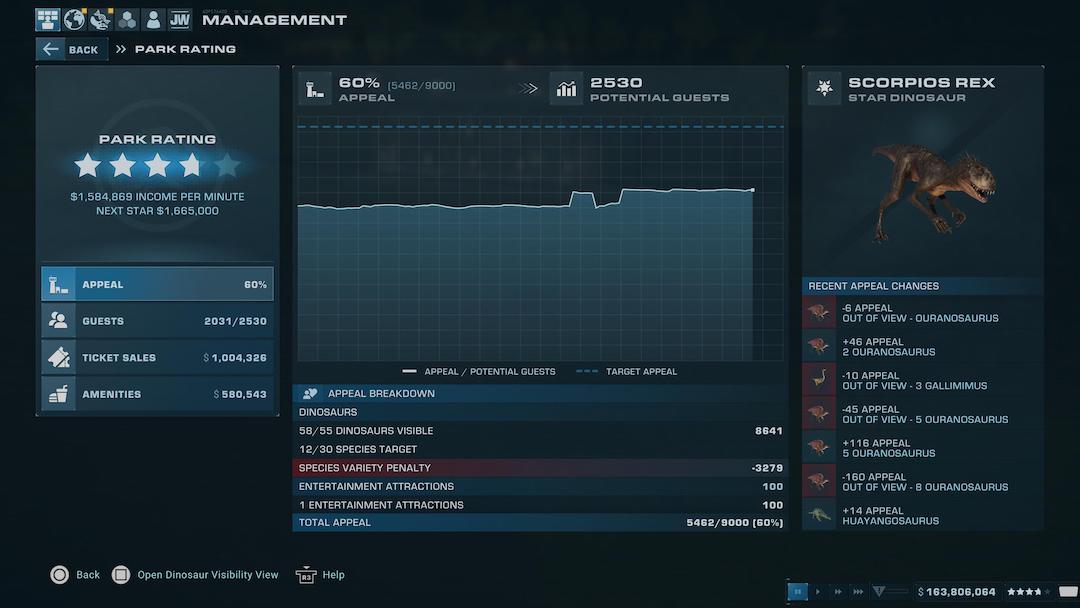Select the Amenities tab

pos(157,394)
